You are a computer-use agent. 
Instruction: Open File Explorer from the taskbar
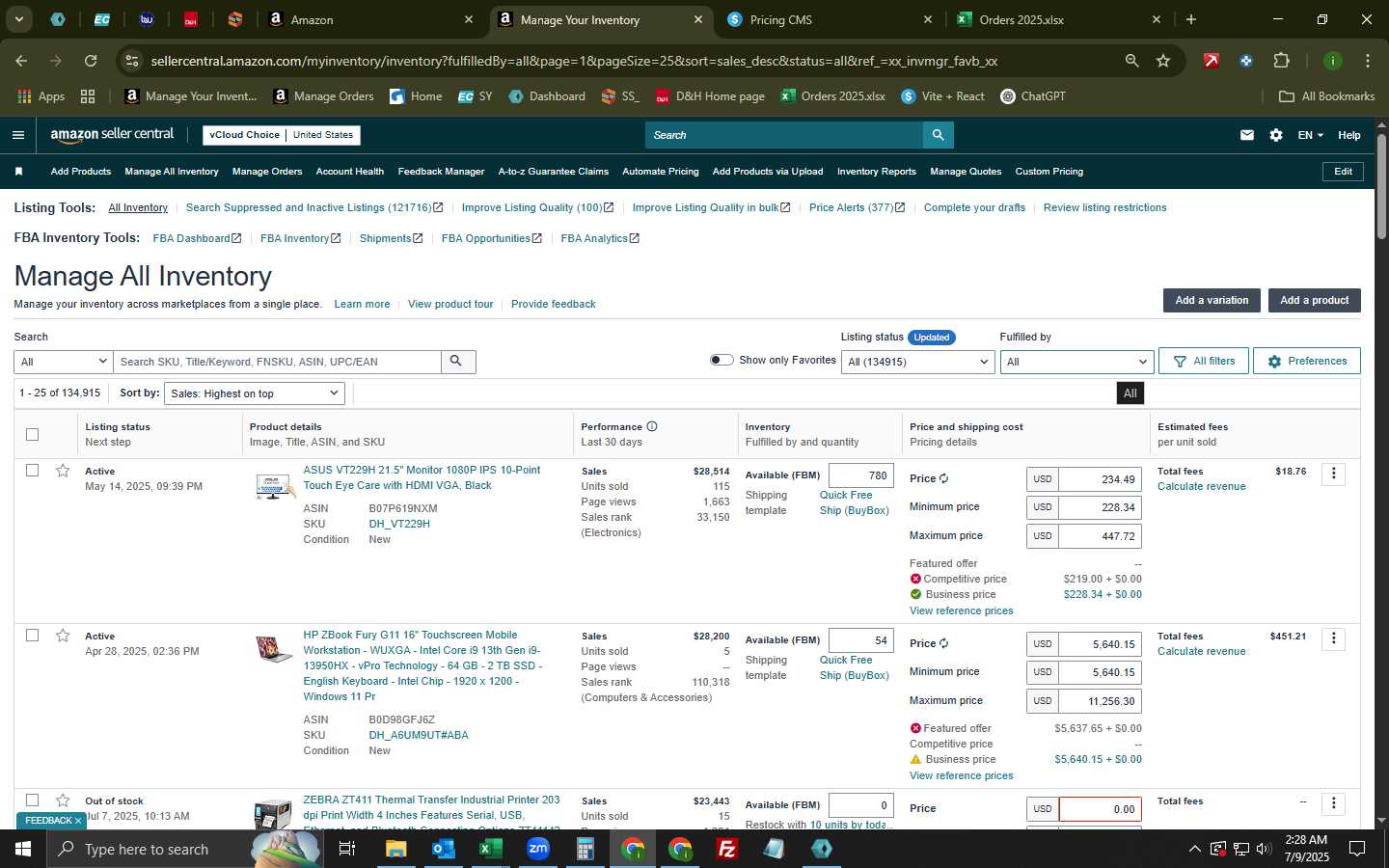(x=396, y=849)
